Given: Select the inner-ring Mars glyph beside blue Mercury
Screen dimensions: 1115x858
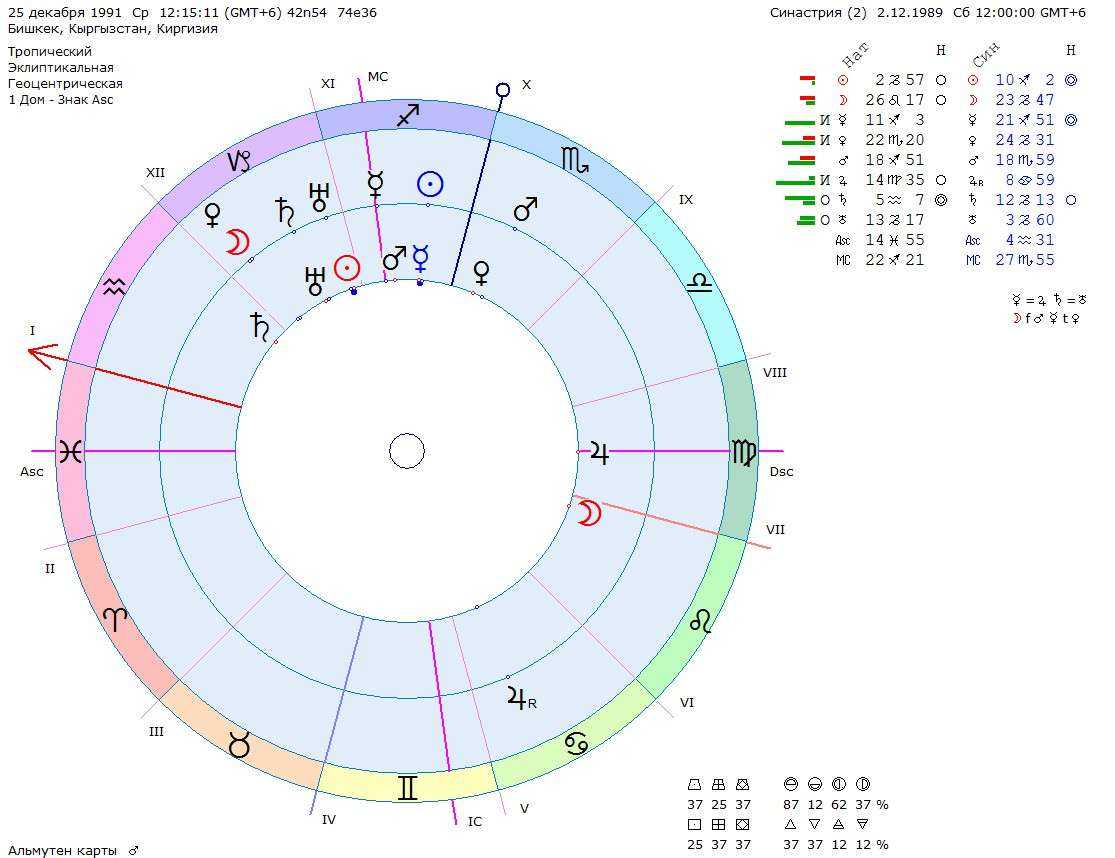Looking at the screenshot, I should point(395,258).
